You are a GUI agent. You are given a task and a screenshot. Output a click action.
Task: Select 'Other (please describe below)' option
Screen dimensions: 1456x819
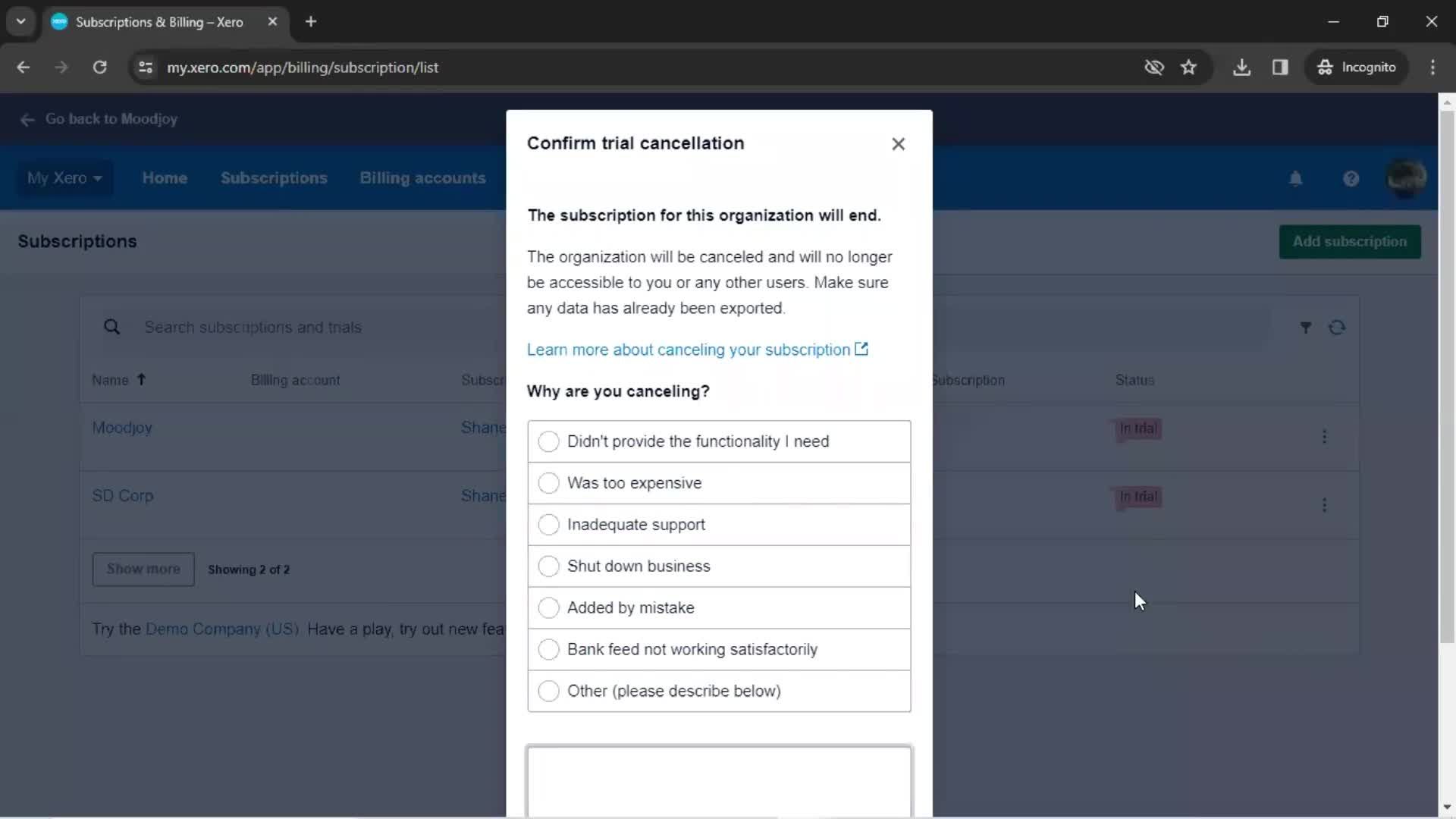click(719, 691)
